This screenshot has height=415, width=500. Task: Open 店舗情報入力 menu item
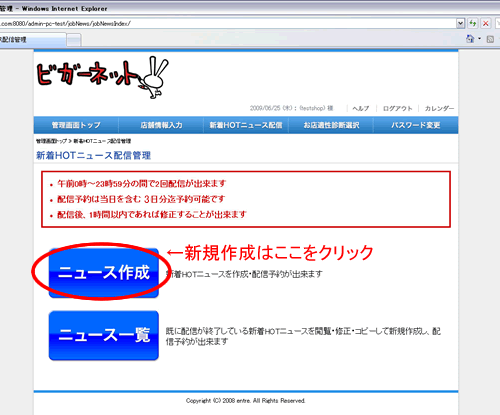(161, 125)
